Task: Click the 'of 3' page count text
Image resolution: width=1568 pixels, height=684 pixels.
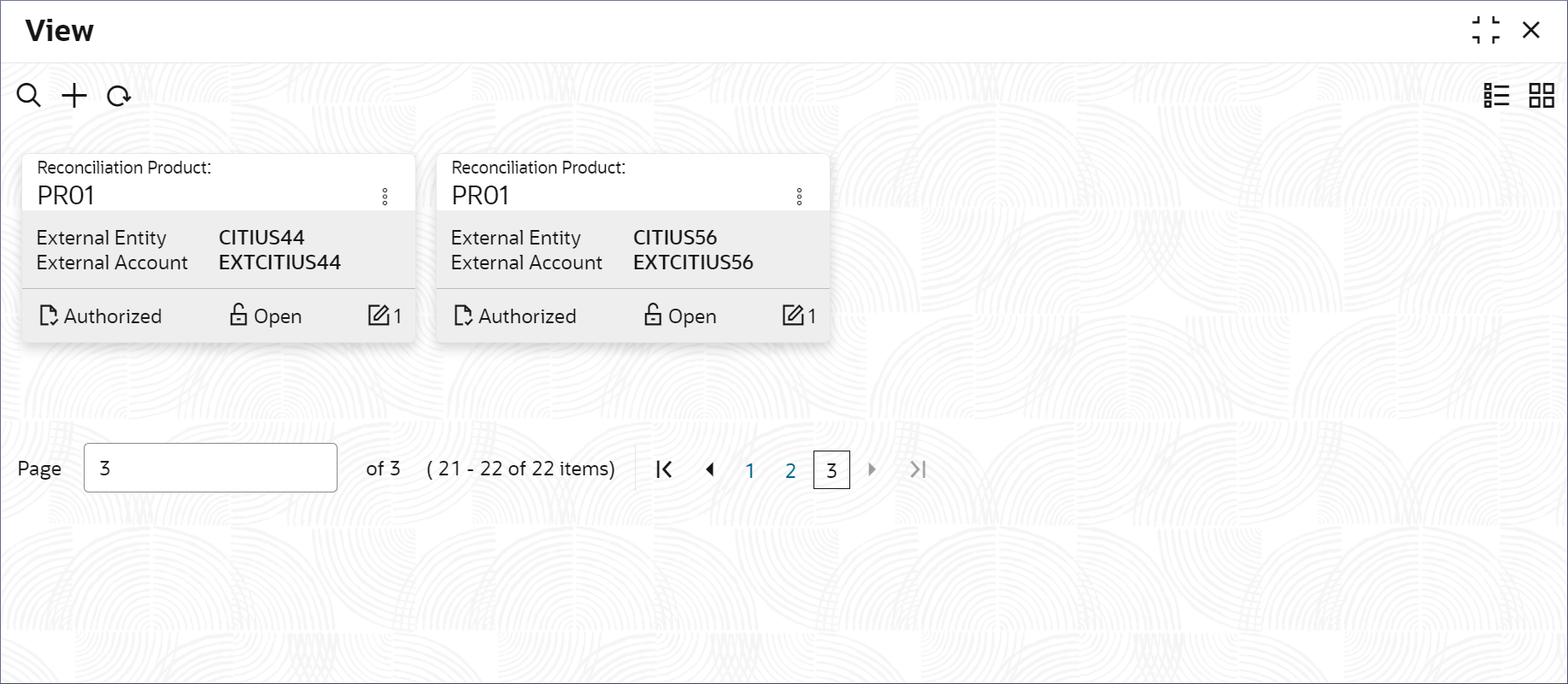Action: tap(383, 469)
